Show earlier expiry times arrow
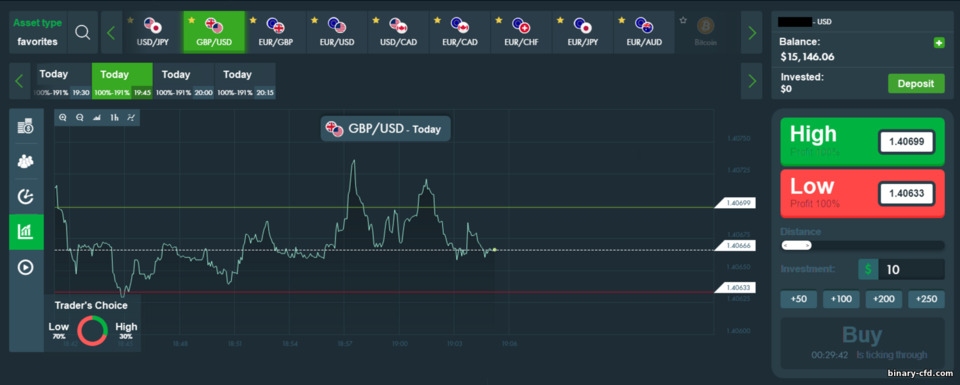 [x=19, y=81]
